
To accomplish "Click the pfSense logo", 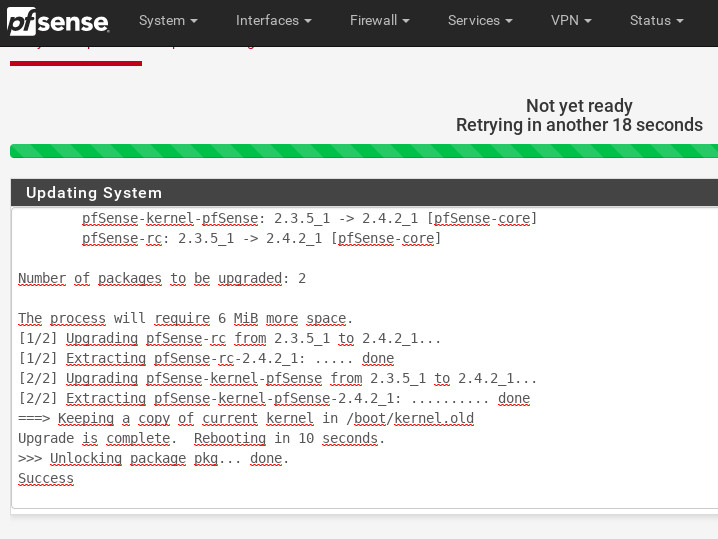I will 56,21.
